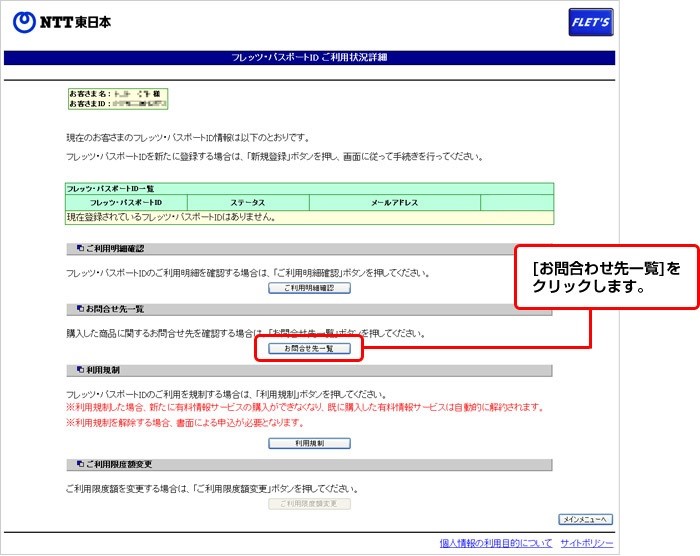Go to メインメニューへ button
The width and height of the screenshot is (700, 556).
click(584, 520)
